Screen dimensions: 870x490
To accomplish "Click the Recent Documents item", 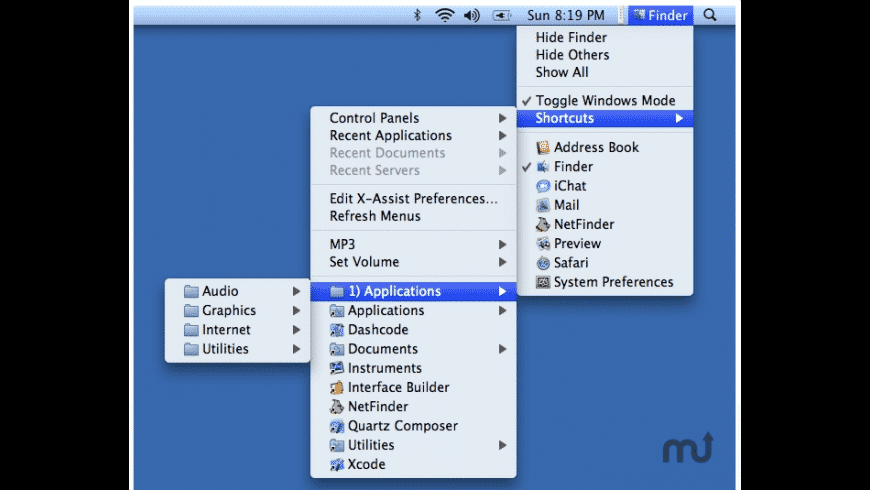I will click(x=413, y=153).
